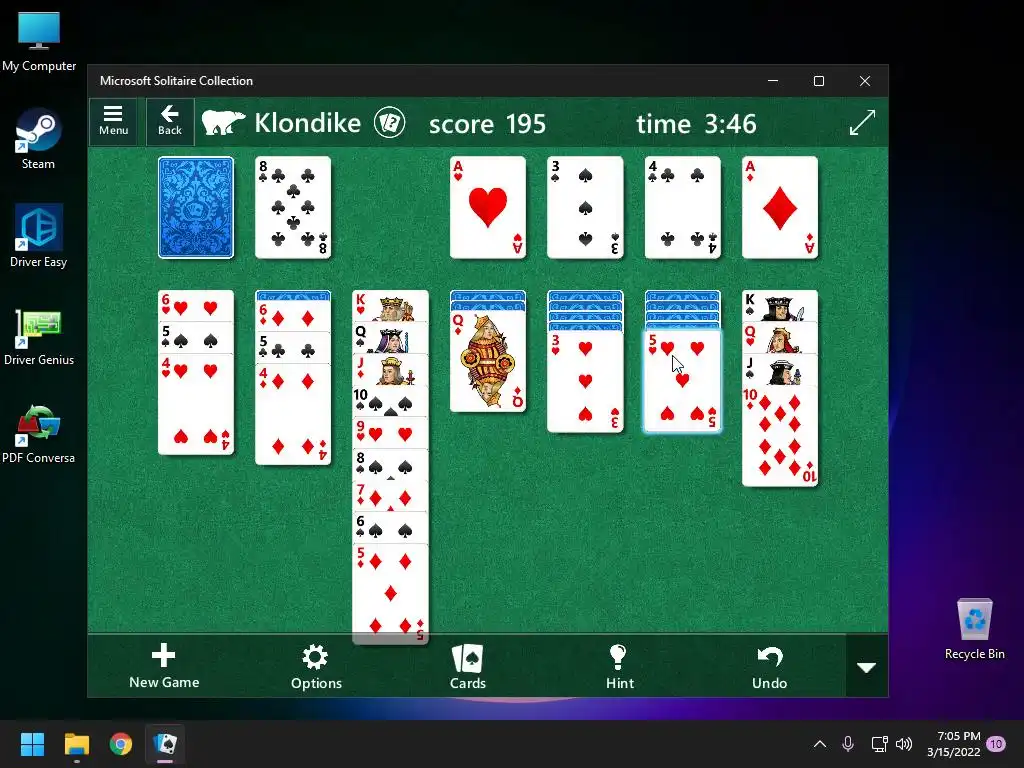Toggle full screen with diagonal arrows
The width and height of the screenshot is (1024, 768).
[x=862, y=123]
